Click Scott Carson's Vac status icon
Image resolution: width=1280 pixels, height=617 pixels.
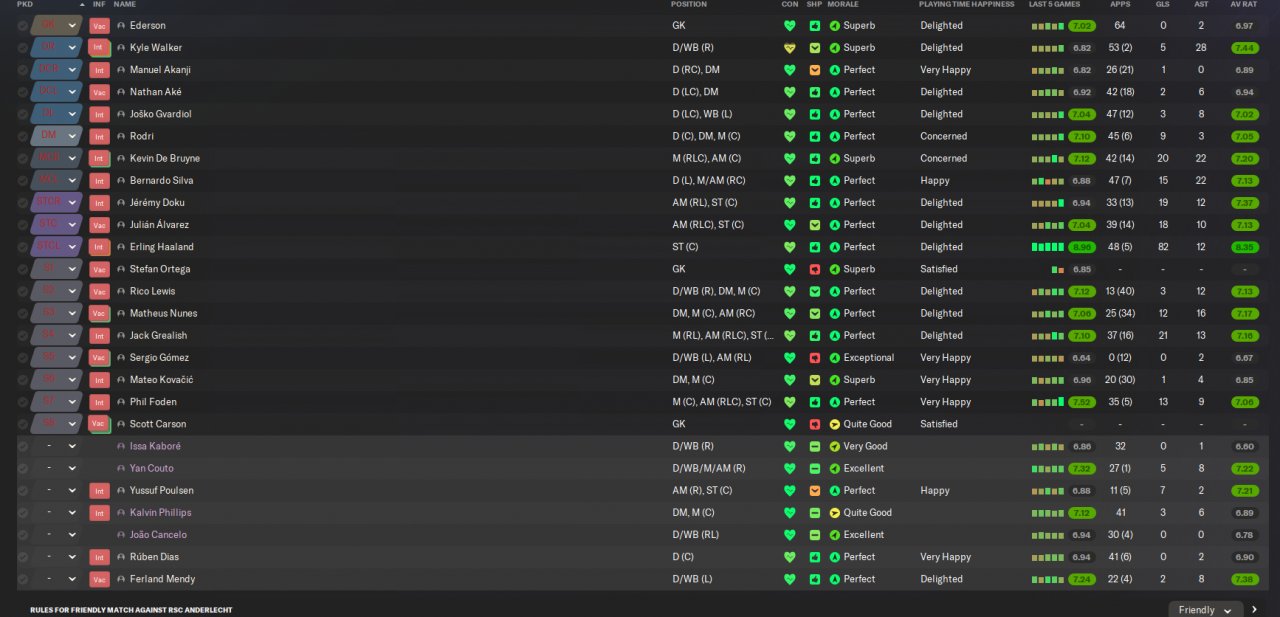[99, 424]
